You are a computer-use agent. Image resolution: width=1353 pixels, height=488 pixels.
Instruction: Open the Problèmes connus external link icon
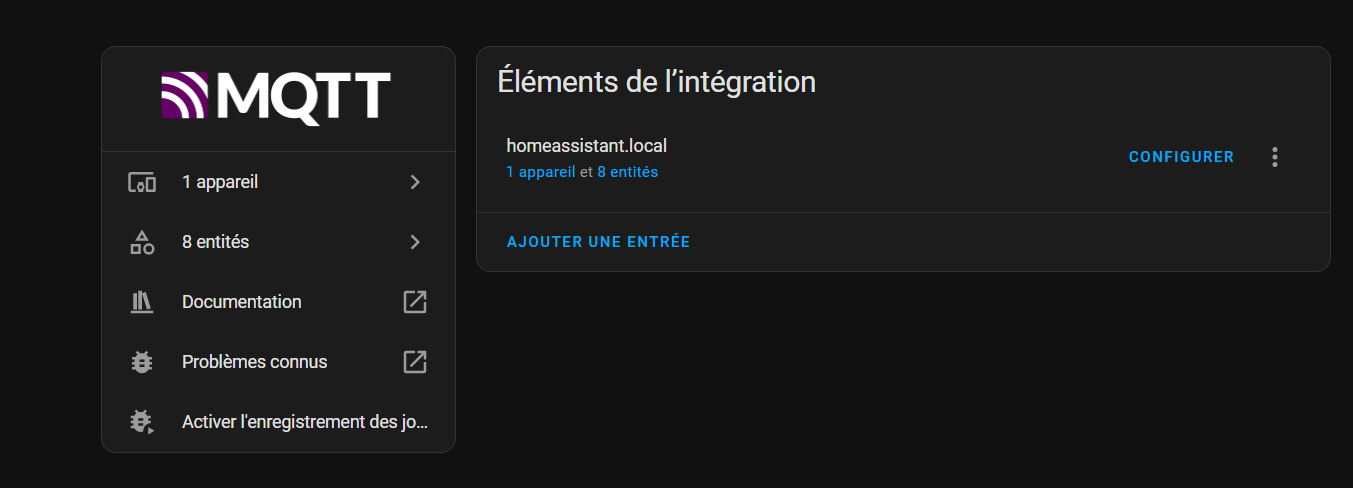coord(415,362)
